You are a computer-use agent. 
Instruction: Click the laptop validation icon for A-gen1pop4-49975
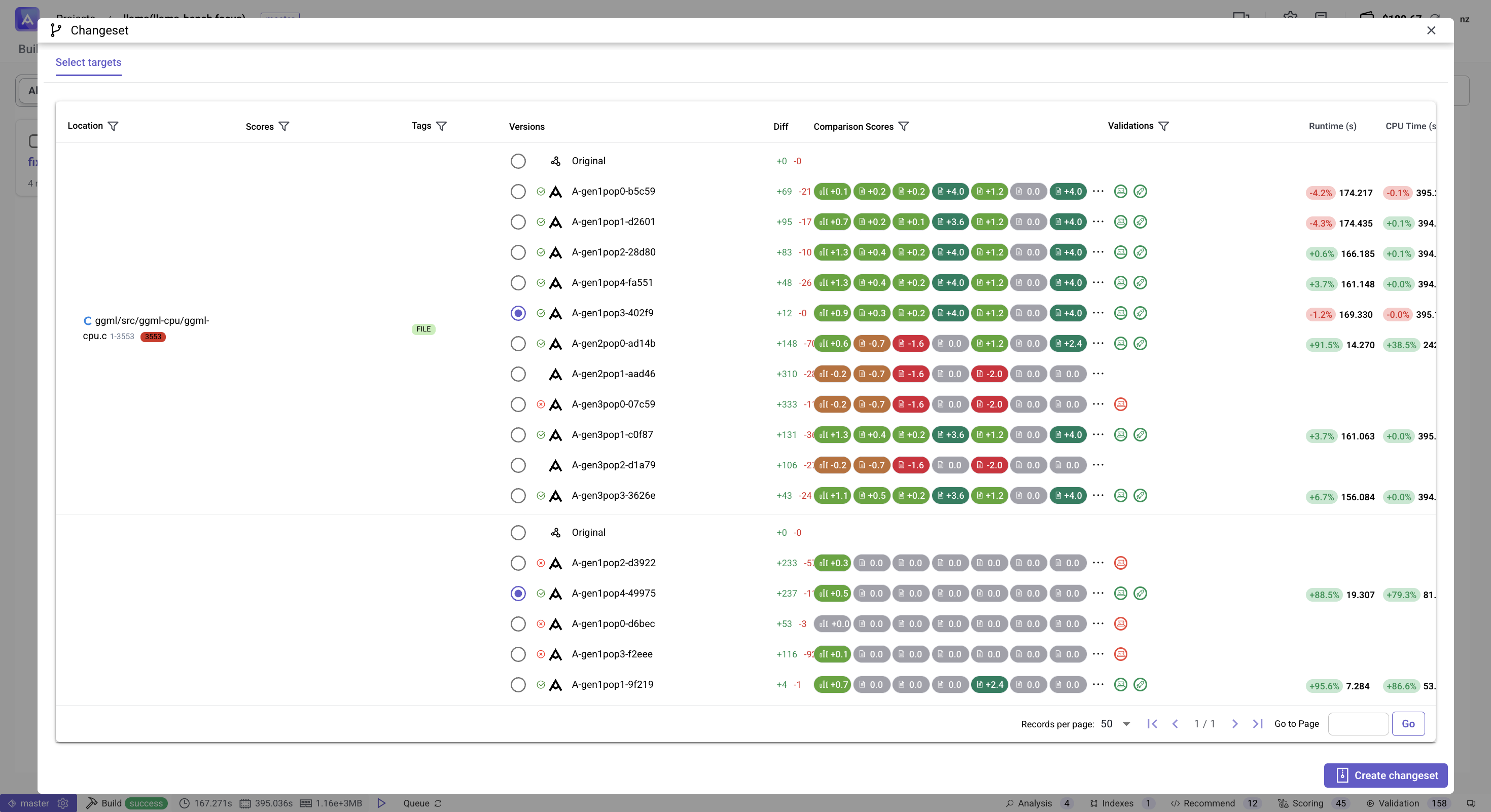coord(1121,593)
